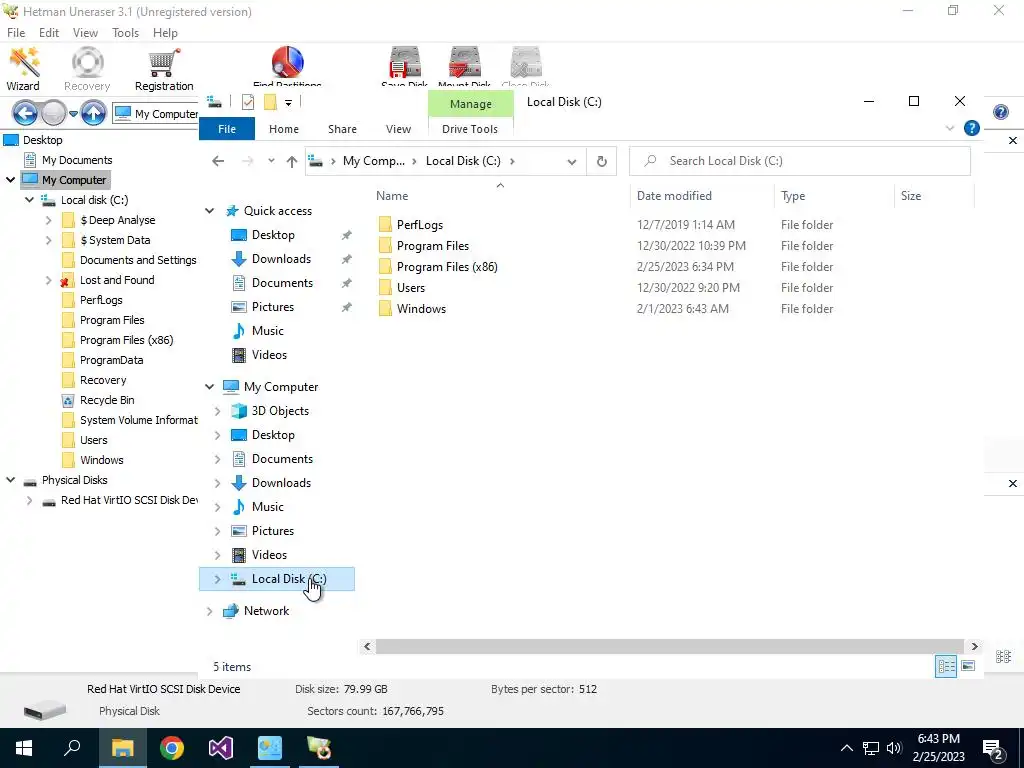Click the Mount Disk toolbar icon
This screenshot has height=768, width=1024.
[464, 67]
